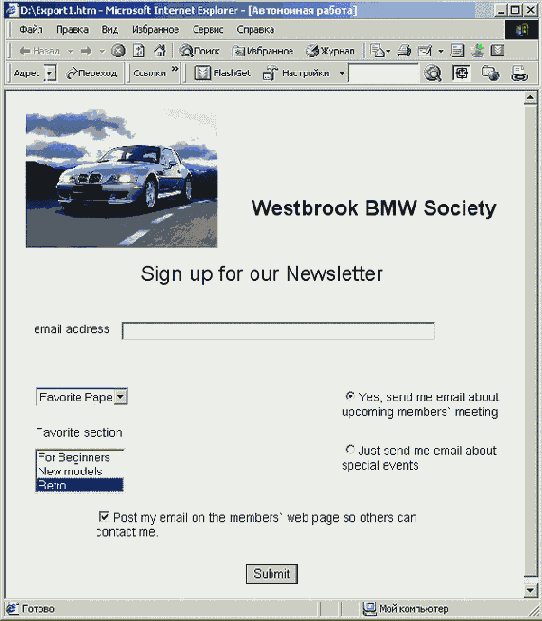
Task: Click the Mail toolbar icon
Action: click(377, 50)
